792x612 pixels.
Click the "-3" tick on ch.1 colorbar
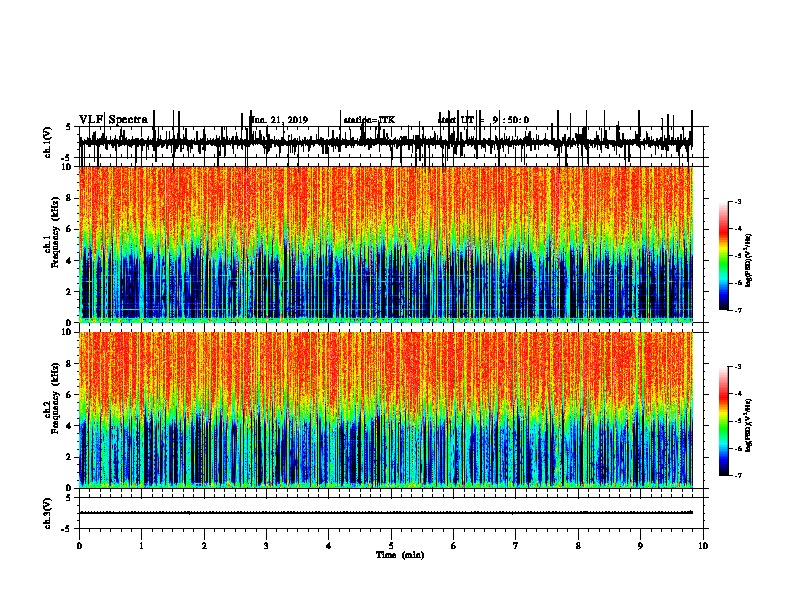coord(738,202)
